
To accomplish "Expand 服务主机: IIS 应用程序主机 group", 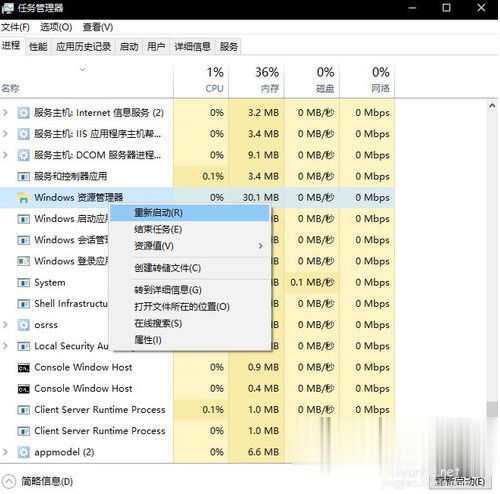I will click(x=5, y=134).
